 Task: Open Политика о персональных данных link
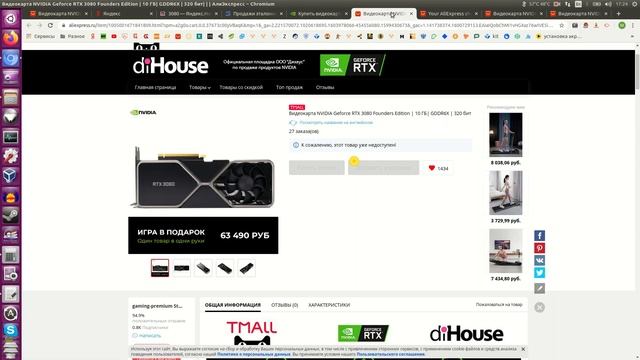(253, 354)
